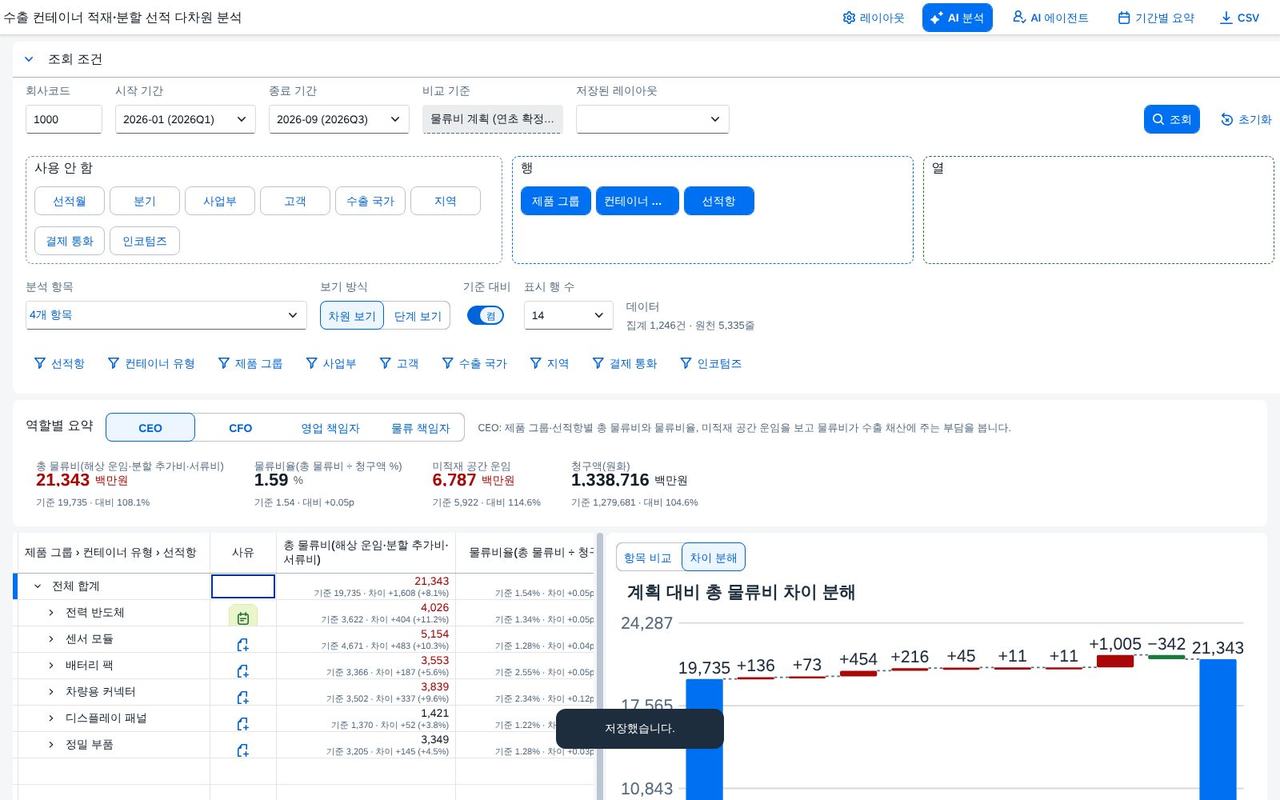Open the 저장된 레이아웃 dropdown
Viewport: 1280px width, 800px height.
pyautogui.click(x=652, y=119)
